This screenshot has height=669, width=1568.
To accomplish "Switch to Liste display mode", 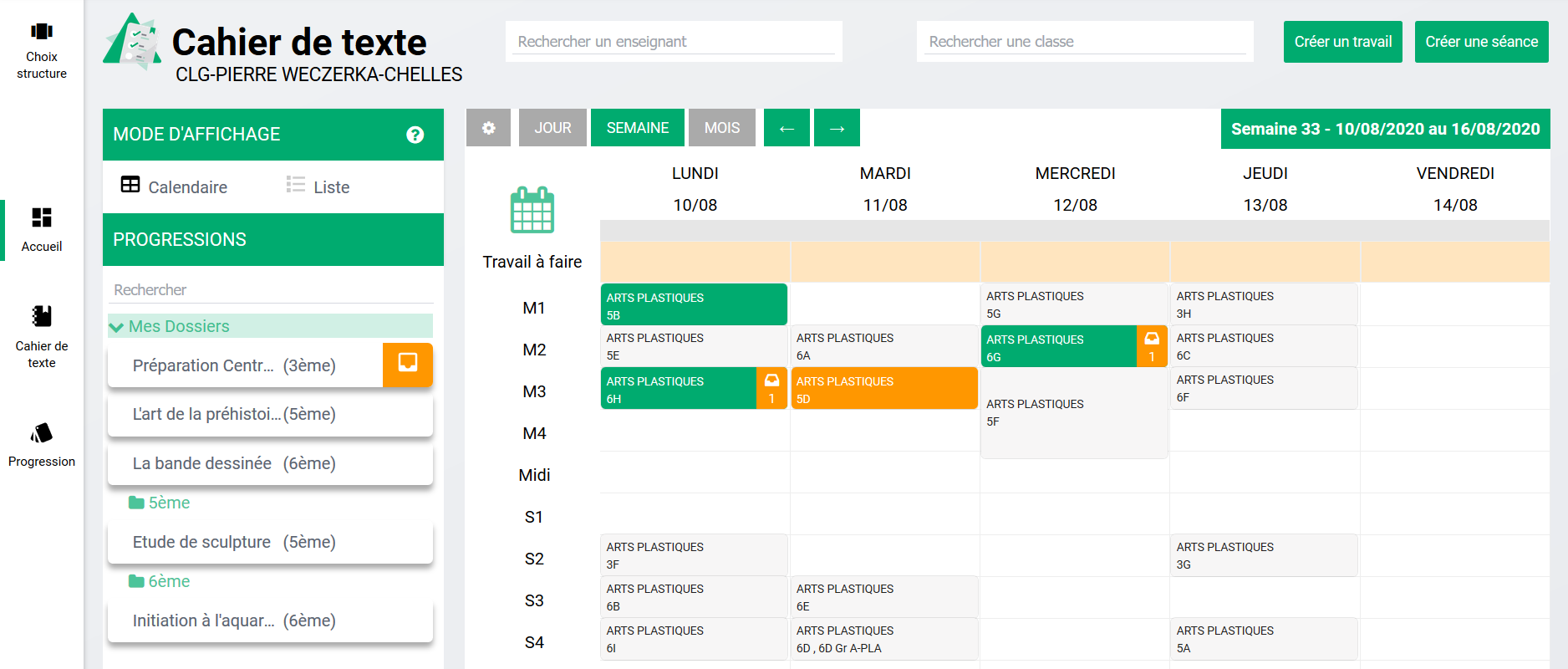I will click(318, 186).
